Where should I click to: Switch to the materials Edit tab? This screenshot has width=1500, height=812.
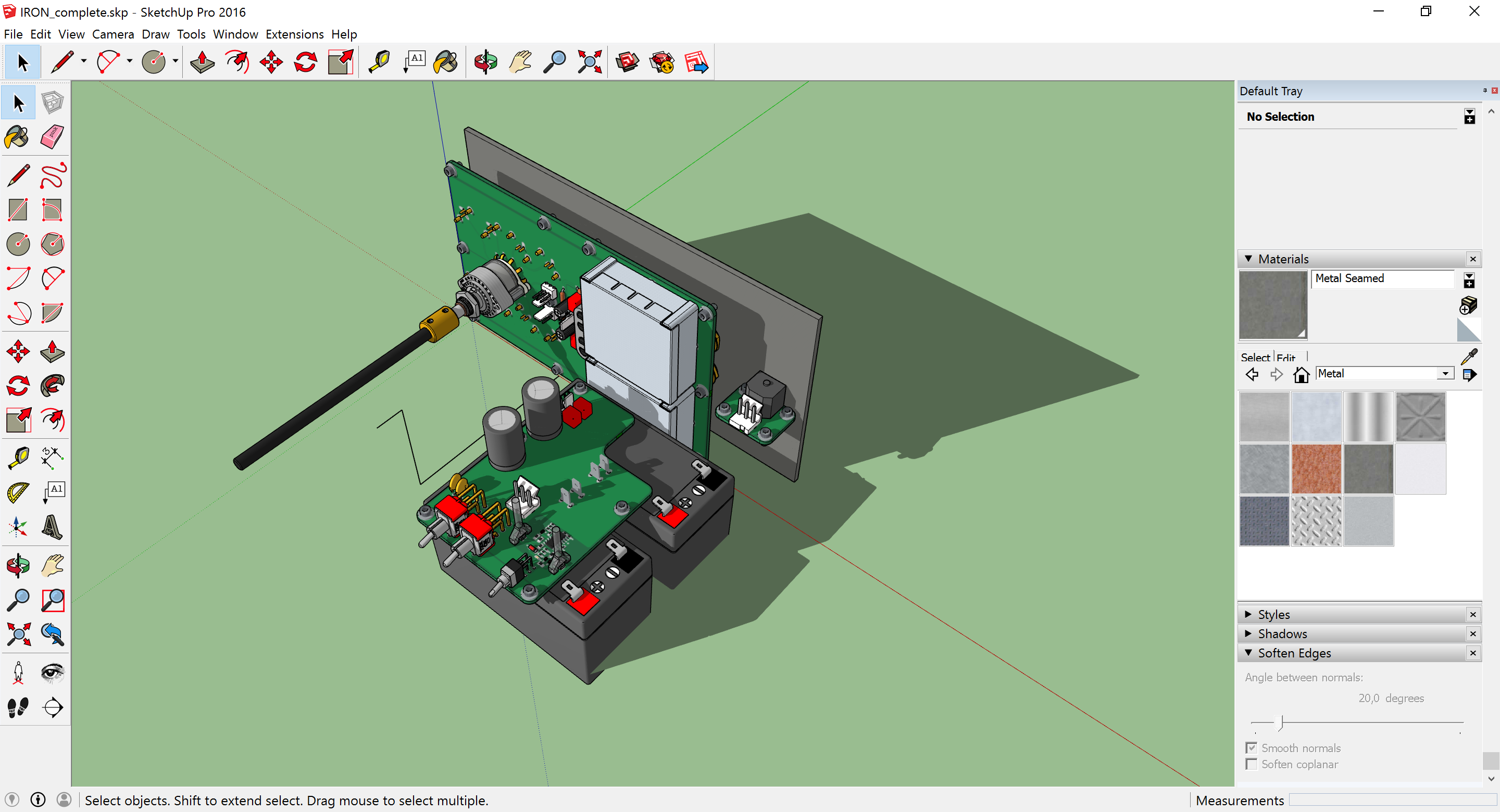[1286, 358]
